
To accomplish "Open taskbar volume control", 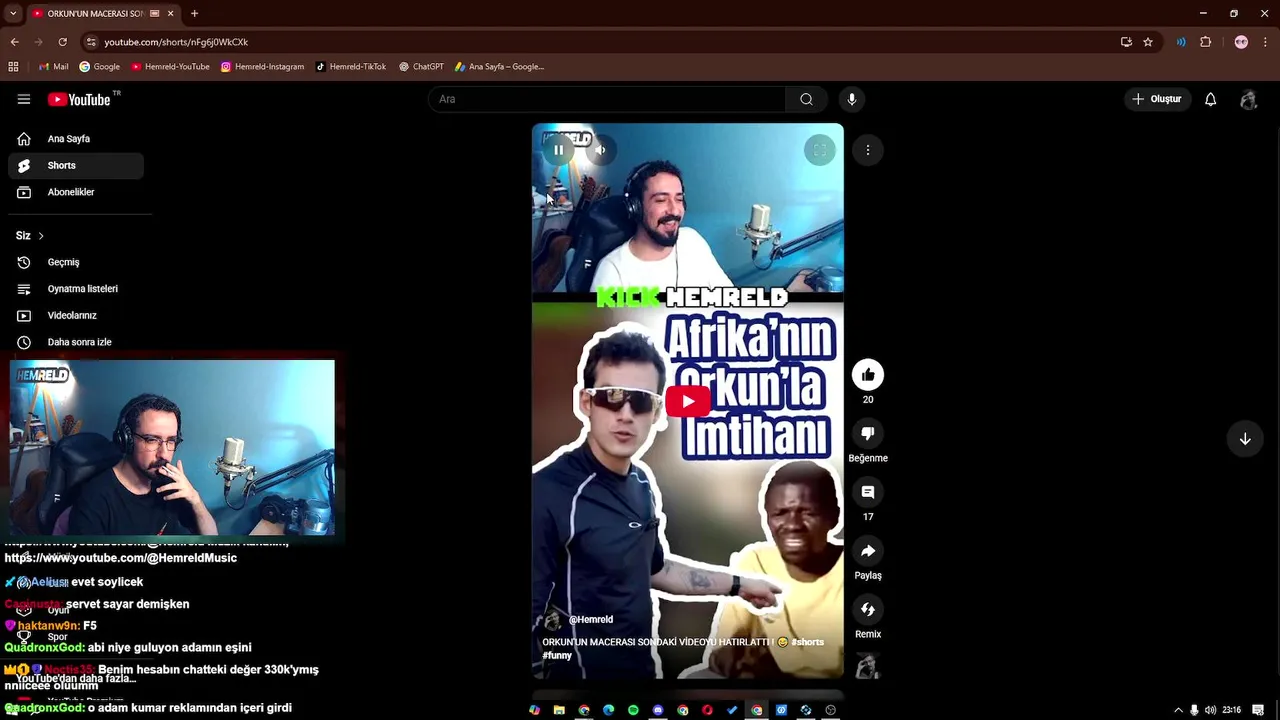I will (1210, 710).
